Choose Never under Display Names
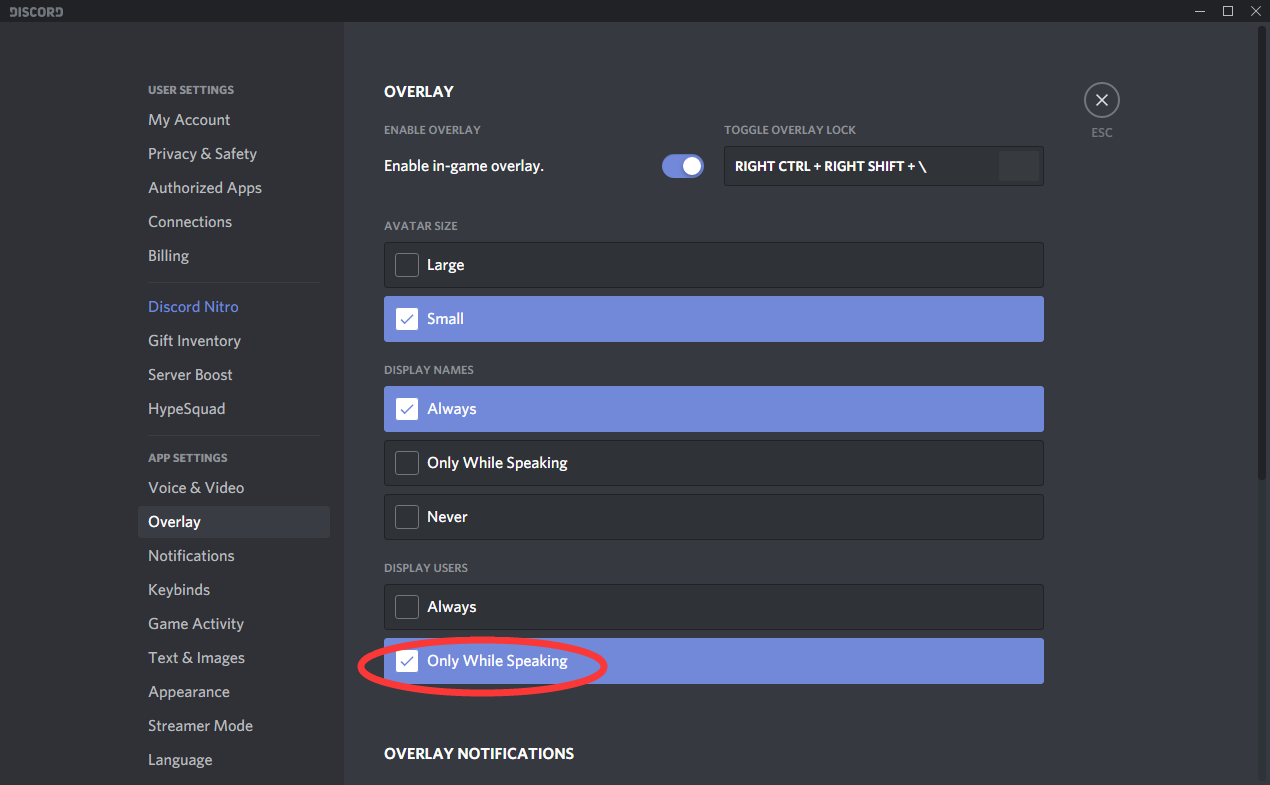The width and height of the screenshot is (1270, 785). [x=714, y=517]
